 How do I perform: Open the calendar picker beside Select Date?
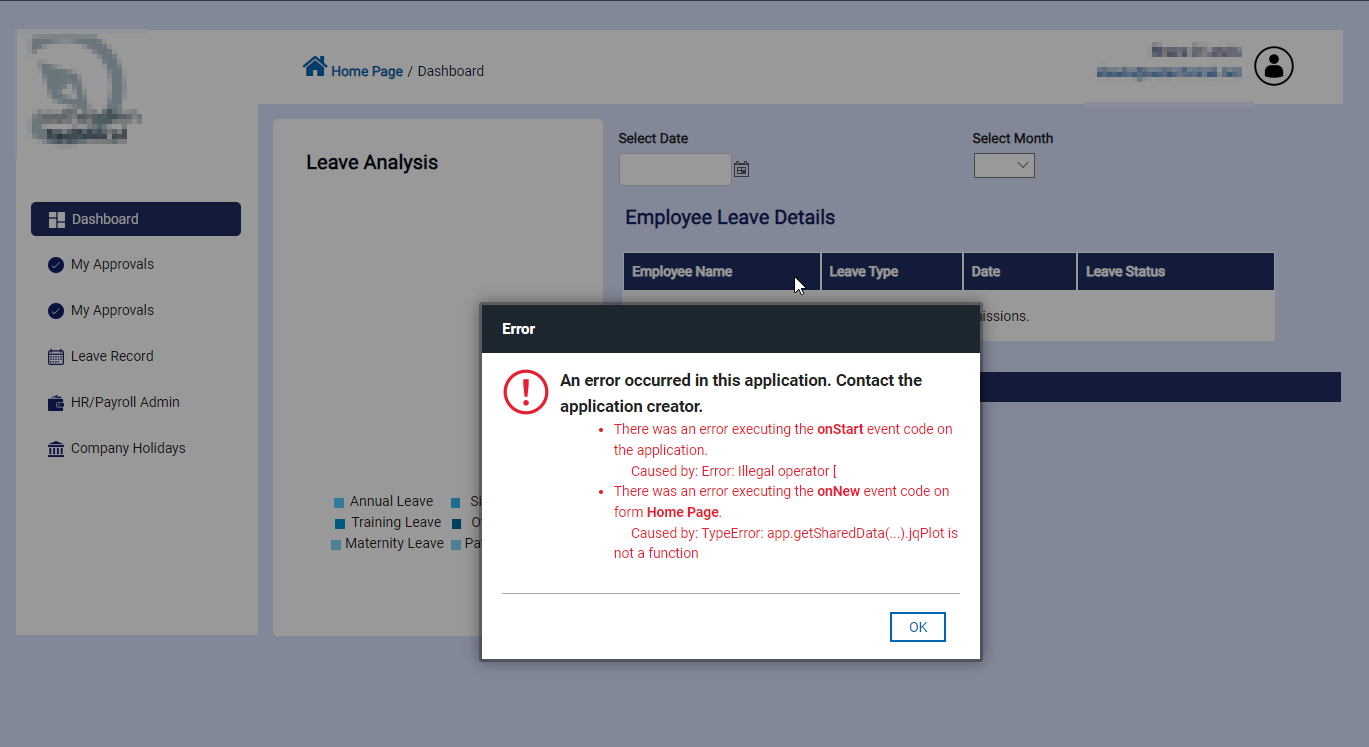click(x=741, y=169)
